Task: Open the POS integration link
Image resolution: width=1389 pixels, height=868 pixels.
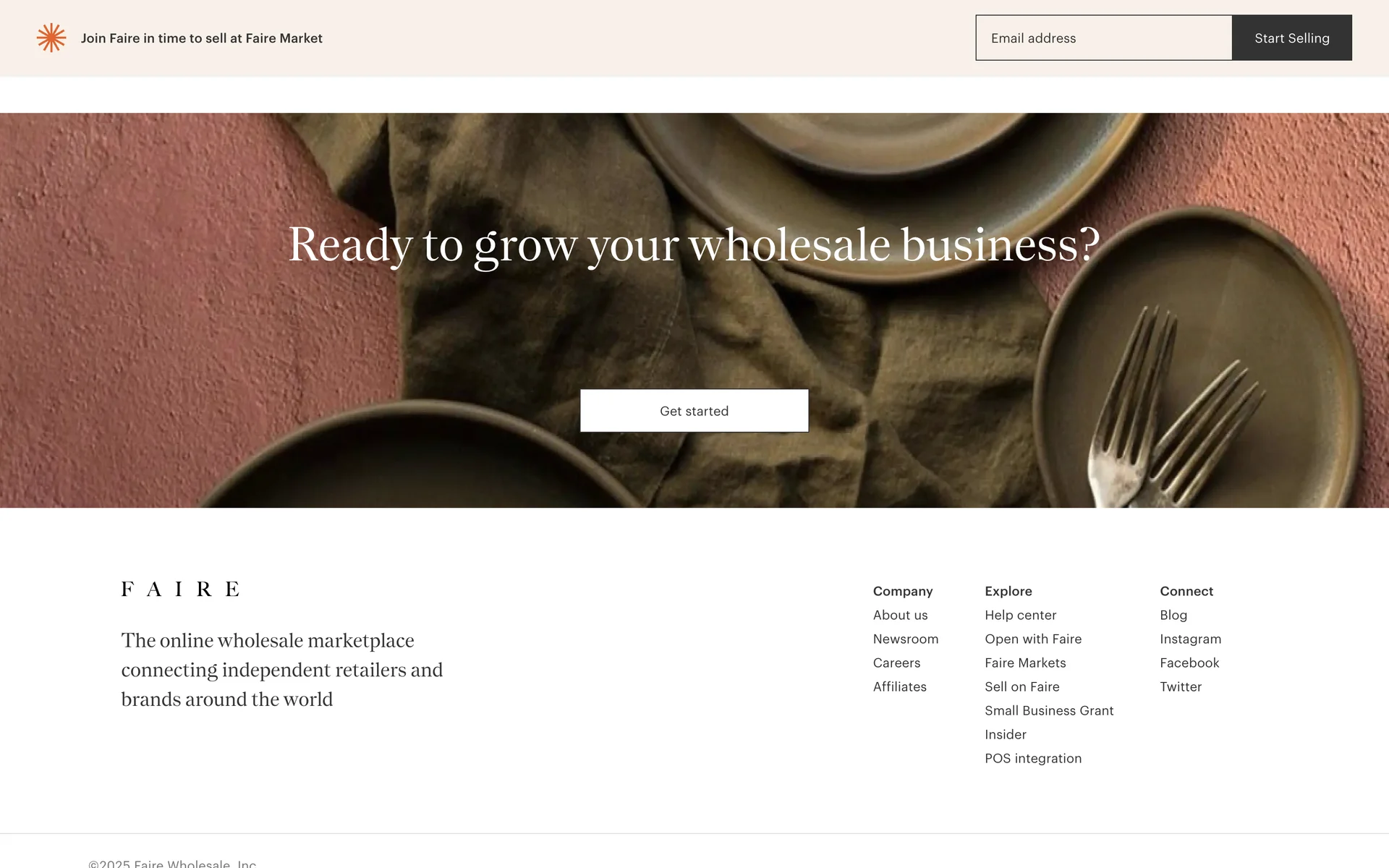Action: click(x=1033, y=758)
